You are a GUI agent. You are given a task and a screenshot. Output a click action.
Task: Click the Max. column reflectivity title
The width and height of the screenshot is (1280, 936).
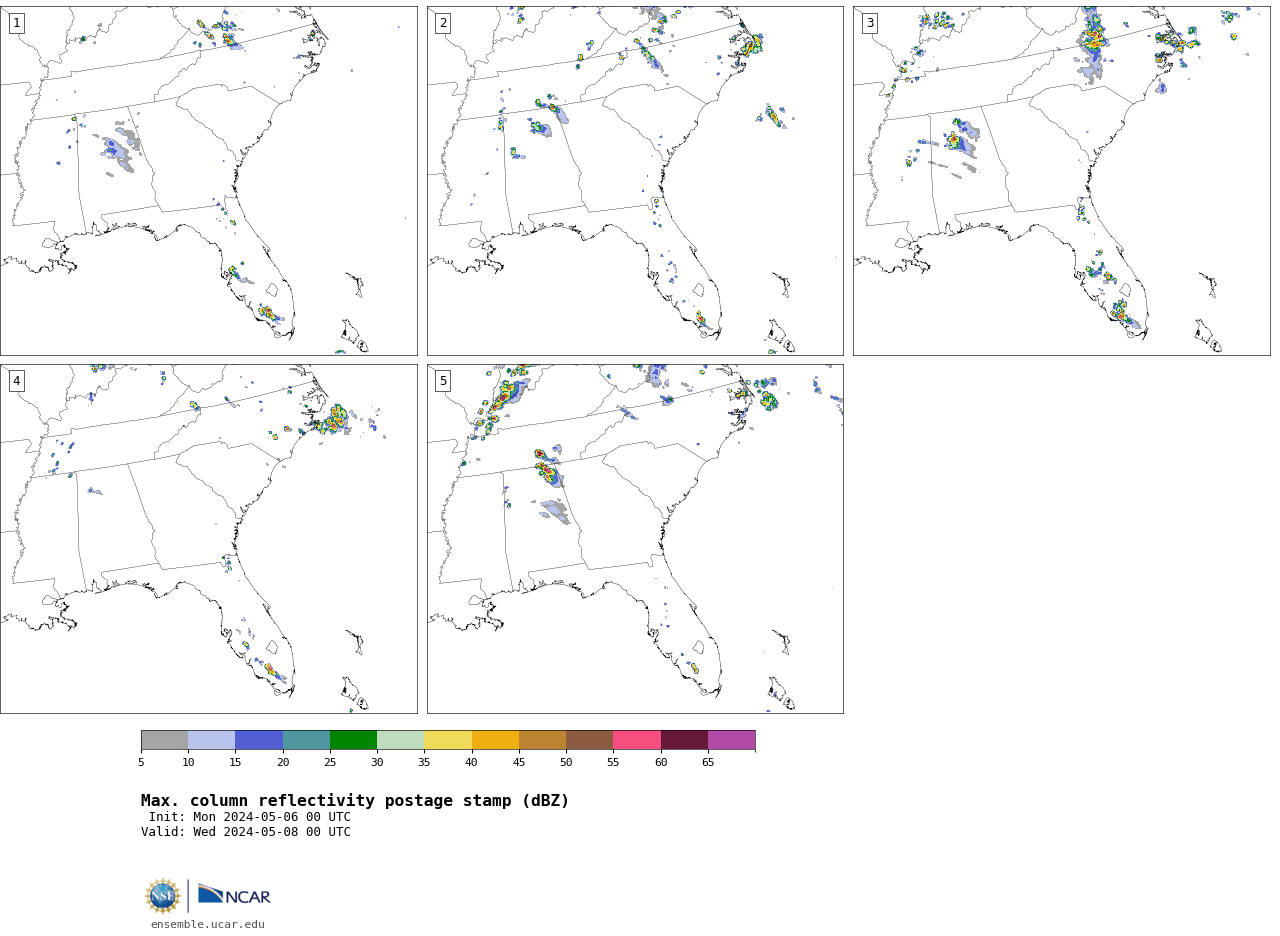355,801
